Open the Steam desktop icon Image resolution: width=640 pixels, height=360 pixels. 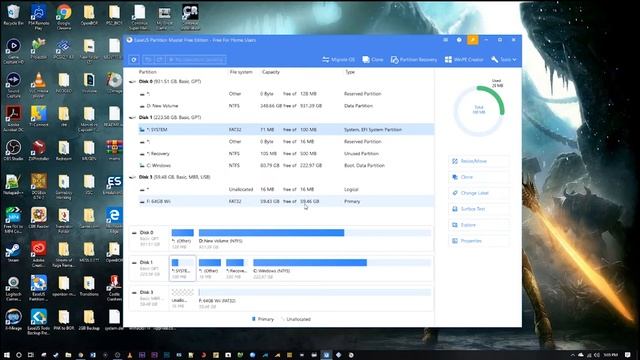point(13,252)
